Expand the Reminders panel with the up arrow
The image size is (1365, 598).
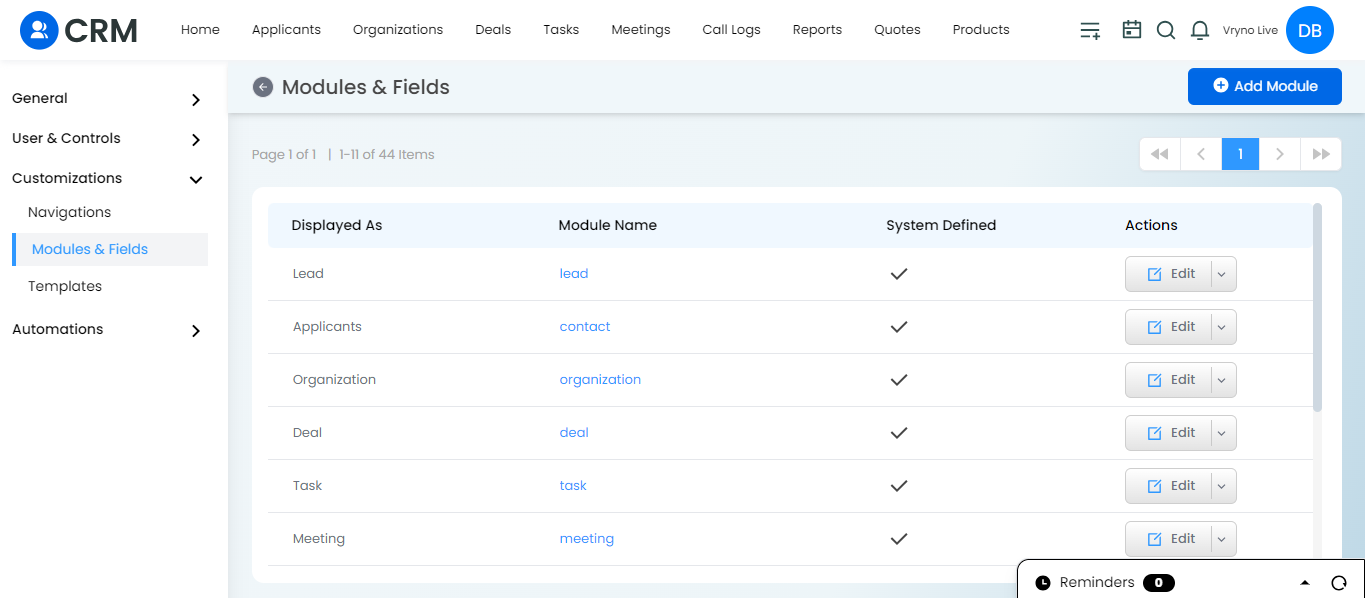[x=1305, y=582]
